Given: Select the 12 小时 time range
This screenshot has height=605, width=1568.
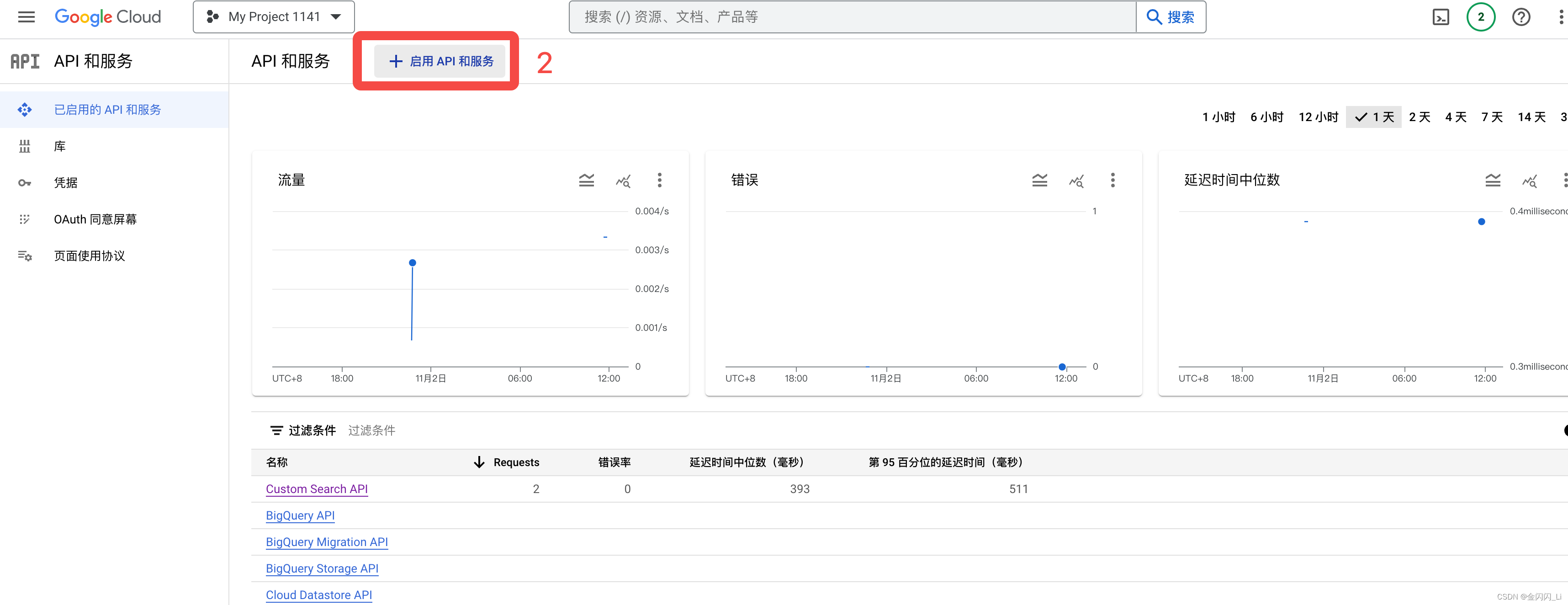Looking at the screenshot, I should 1319,117.
